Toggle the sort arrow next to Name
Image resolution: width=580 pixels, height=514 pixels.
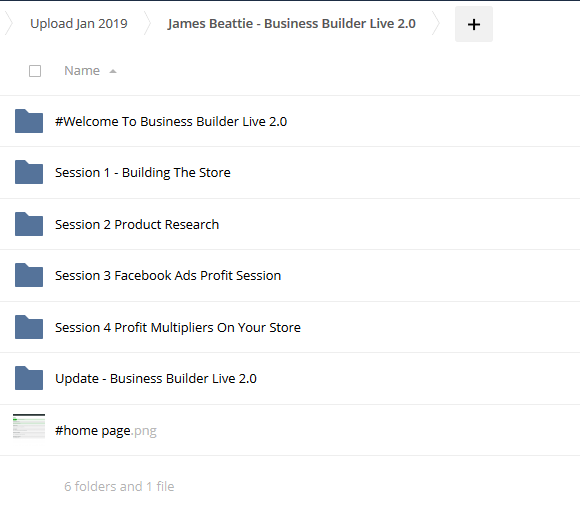click(x=113, y=71)
